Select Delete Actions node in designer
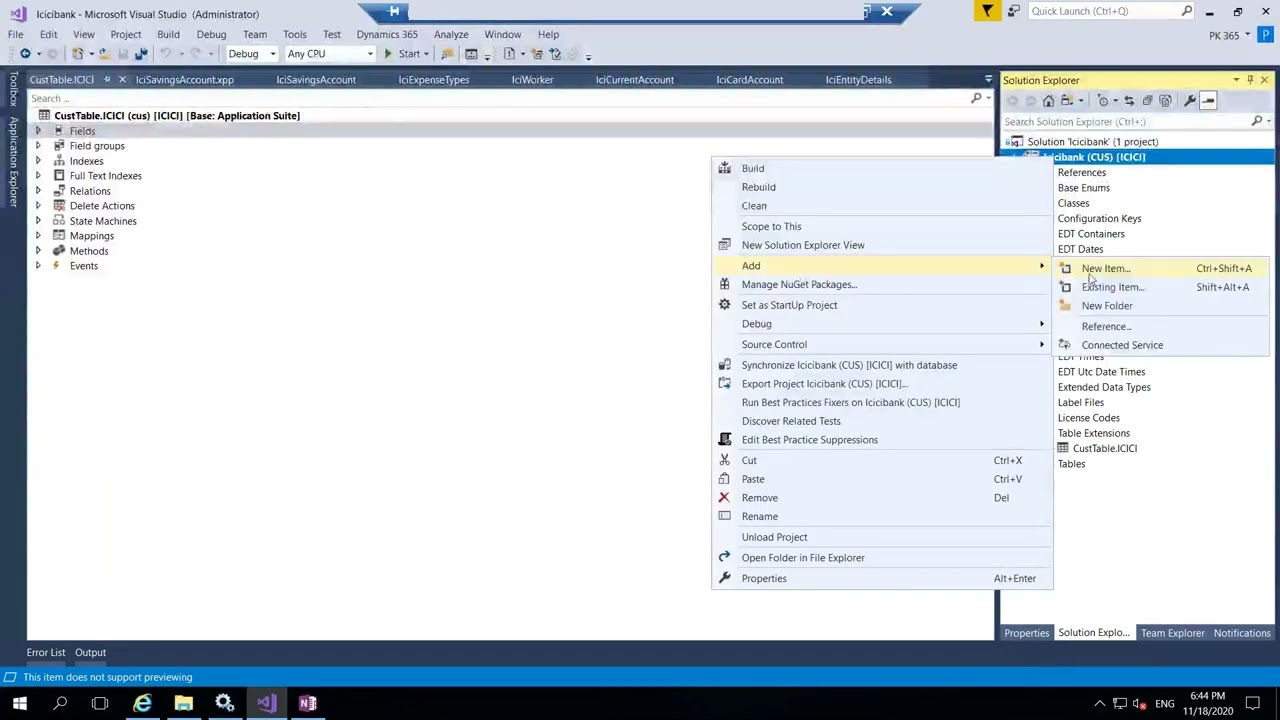1280x720 pixels. pyautogui.click(x=102, y=206)
